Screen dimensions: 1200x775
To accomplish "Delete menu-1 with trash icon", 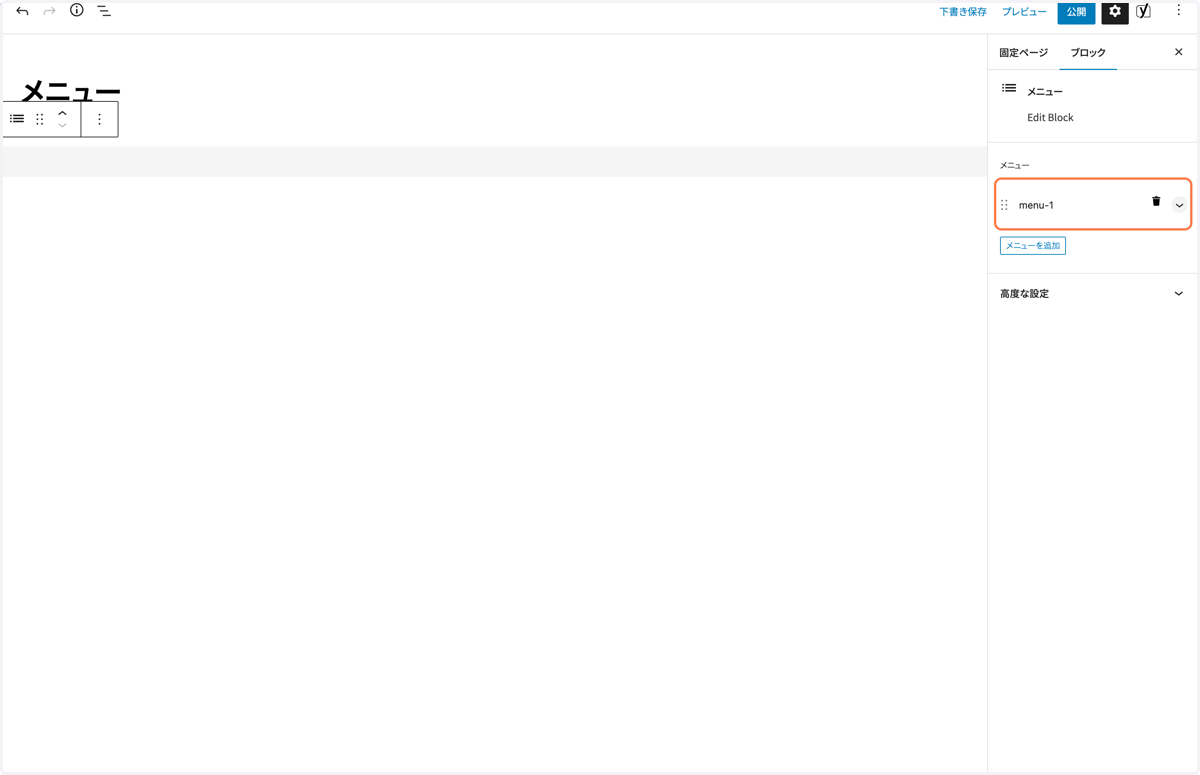I will (1156, 201).
